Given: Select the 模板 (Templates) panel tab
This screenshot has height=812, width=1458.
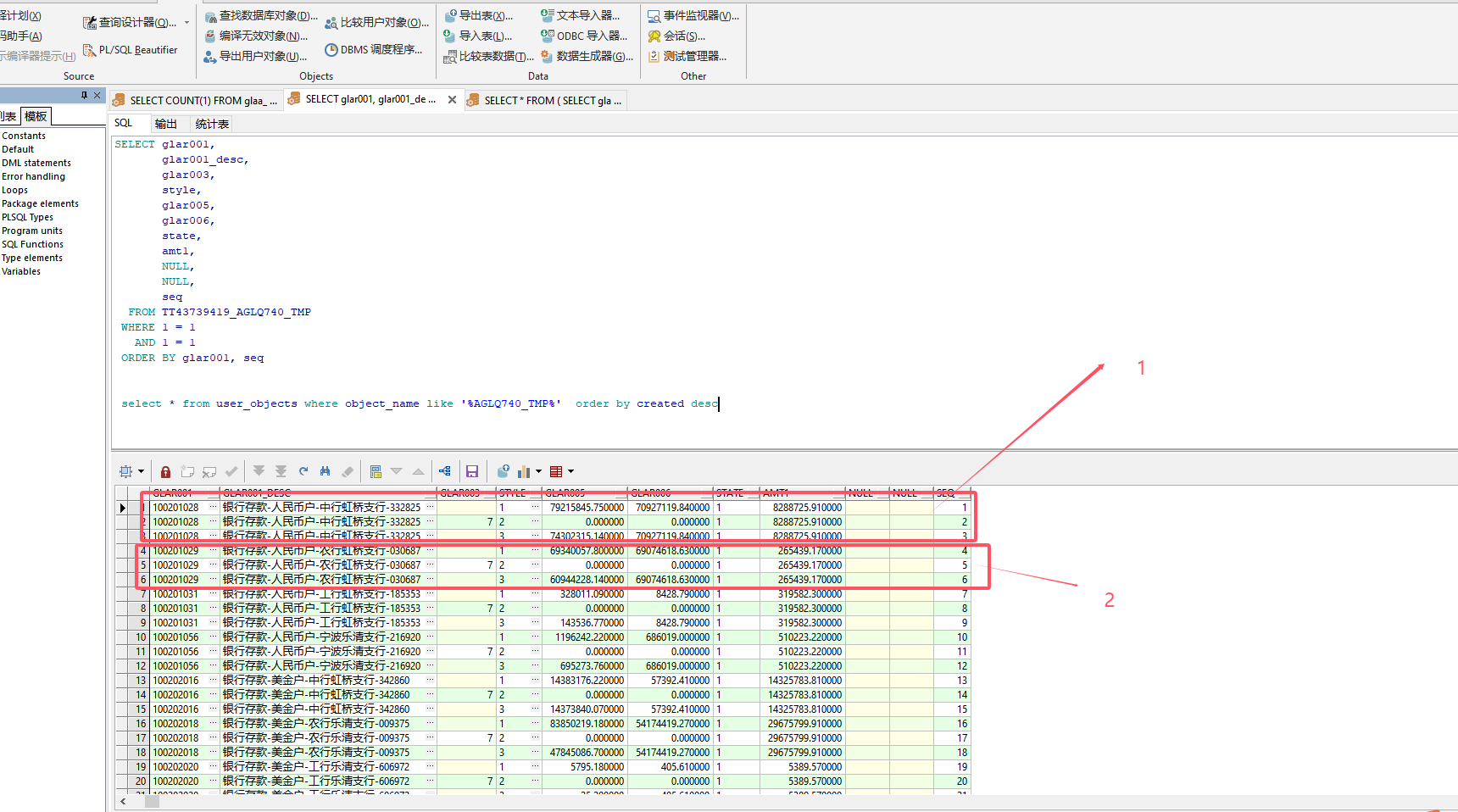Looking at the screenshot, I should [x=36, y=116].
